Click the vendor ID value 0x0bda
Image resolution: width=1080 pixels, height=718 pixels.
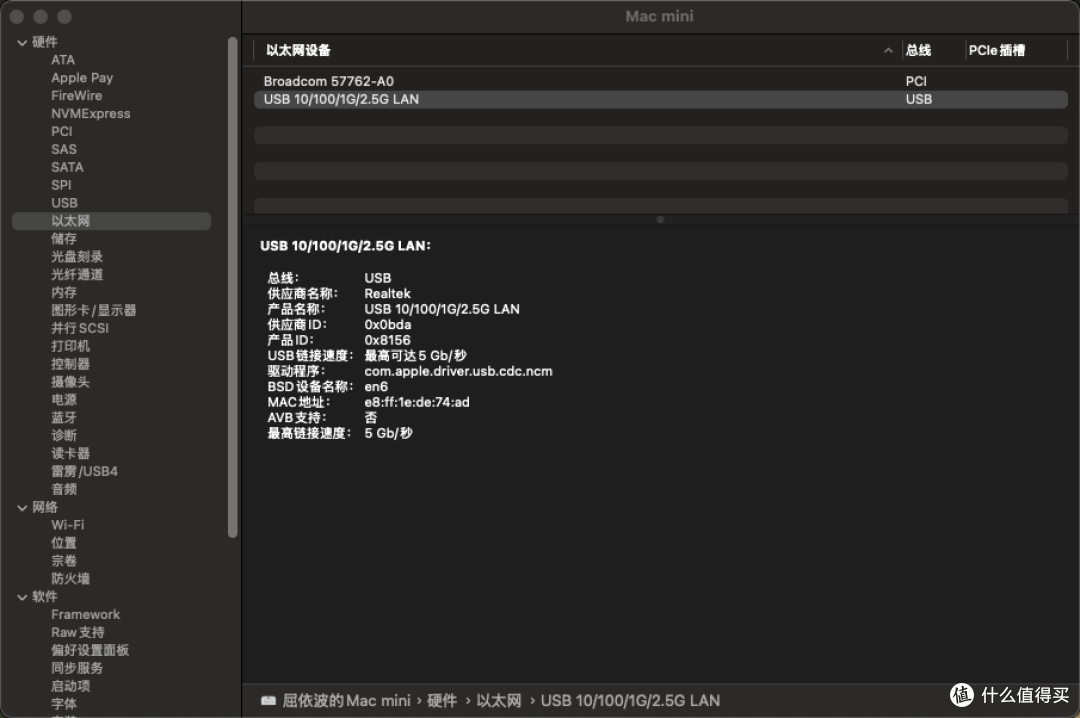point(388,325)
